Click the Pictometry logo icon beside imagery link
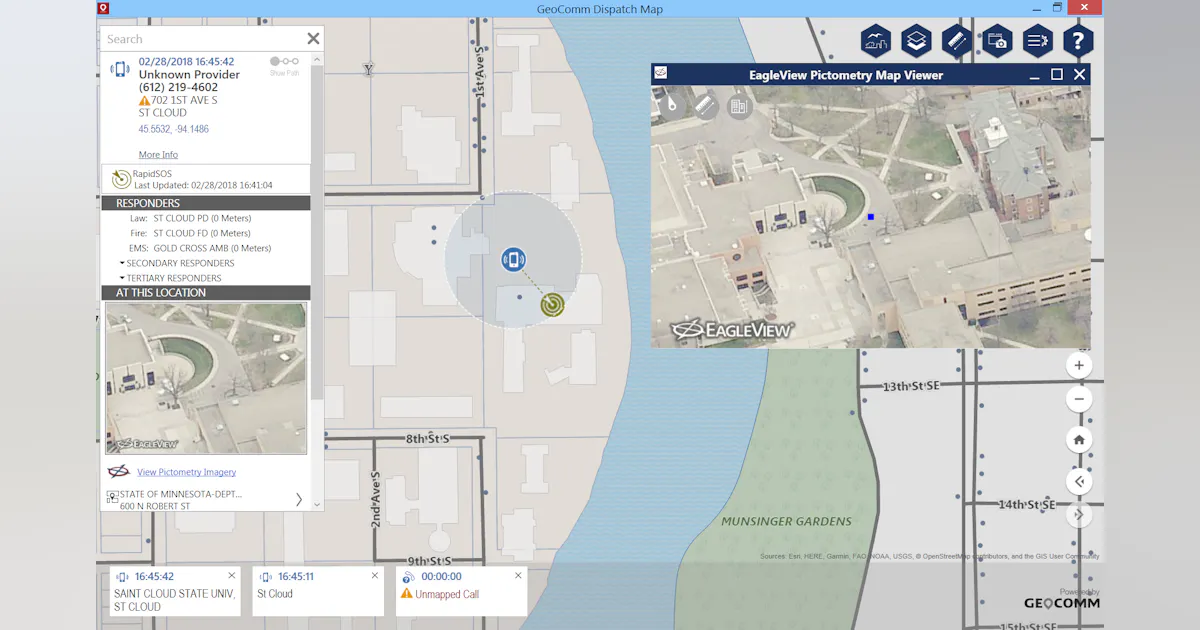 (x=119, y=472)
